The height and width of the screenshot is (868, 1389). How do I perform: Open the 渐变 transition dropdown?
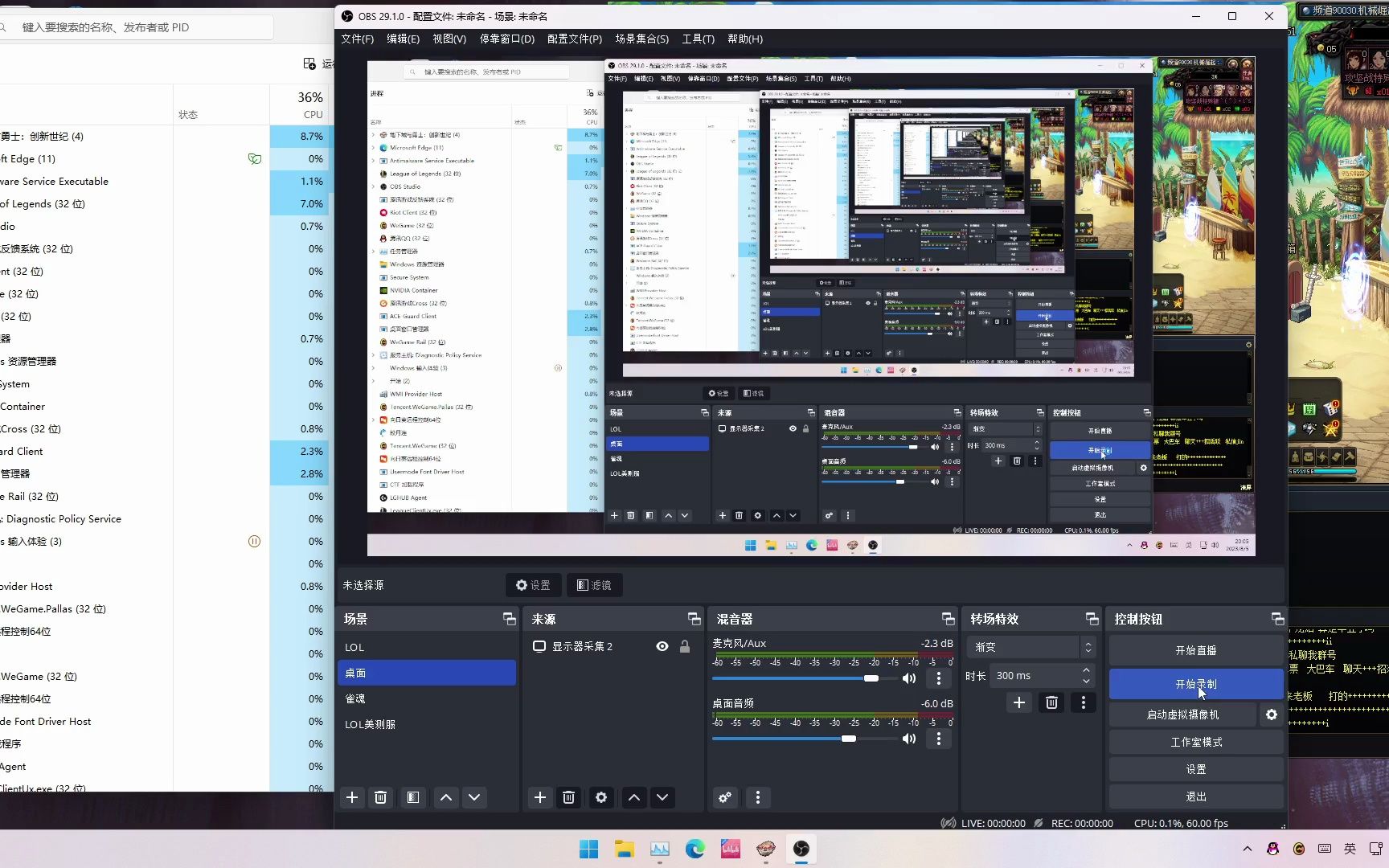(x=1031, y=647)
